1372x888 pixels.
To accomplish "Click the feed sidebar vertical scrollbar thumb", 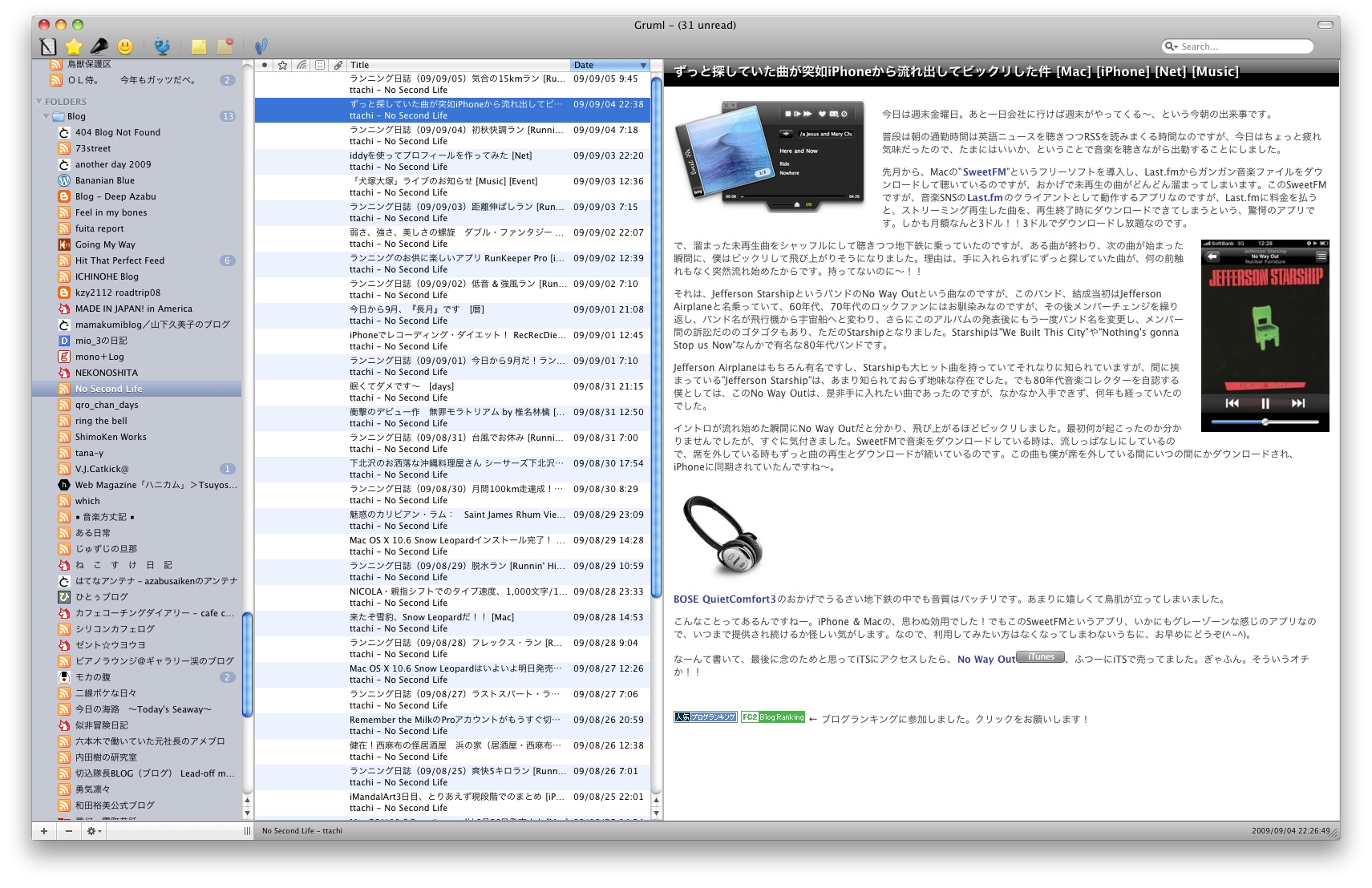I will tap(247, 665).
